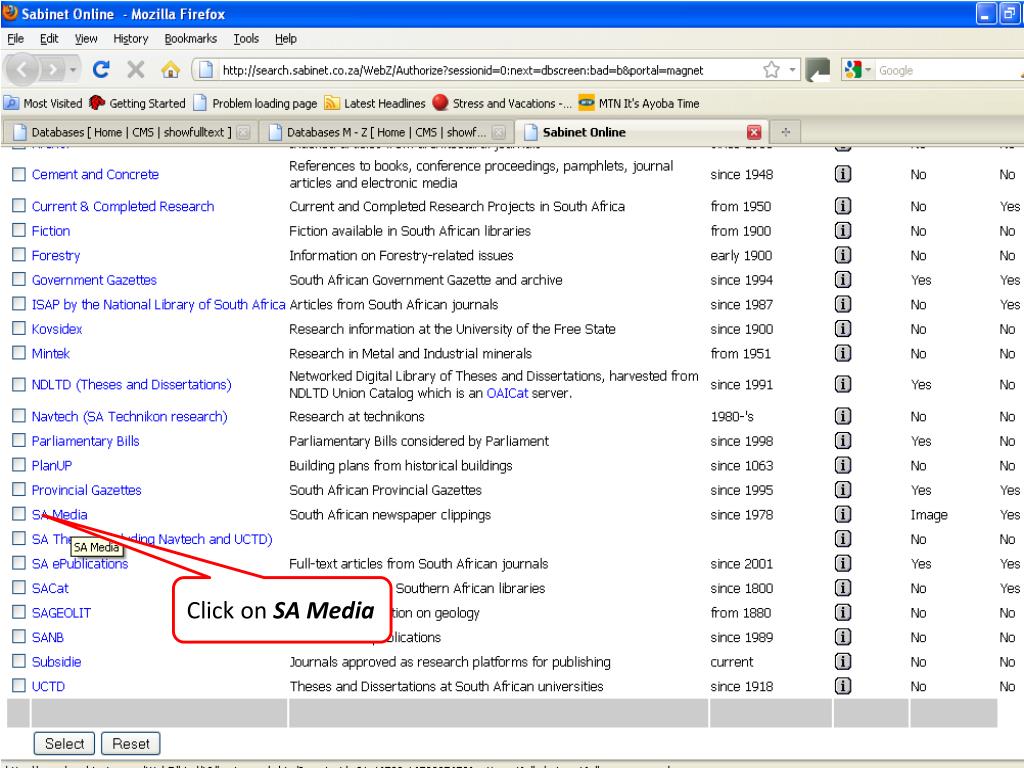Open the Getting Started bookmark

pyautogui.click(x=138, y=103)
